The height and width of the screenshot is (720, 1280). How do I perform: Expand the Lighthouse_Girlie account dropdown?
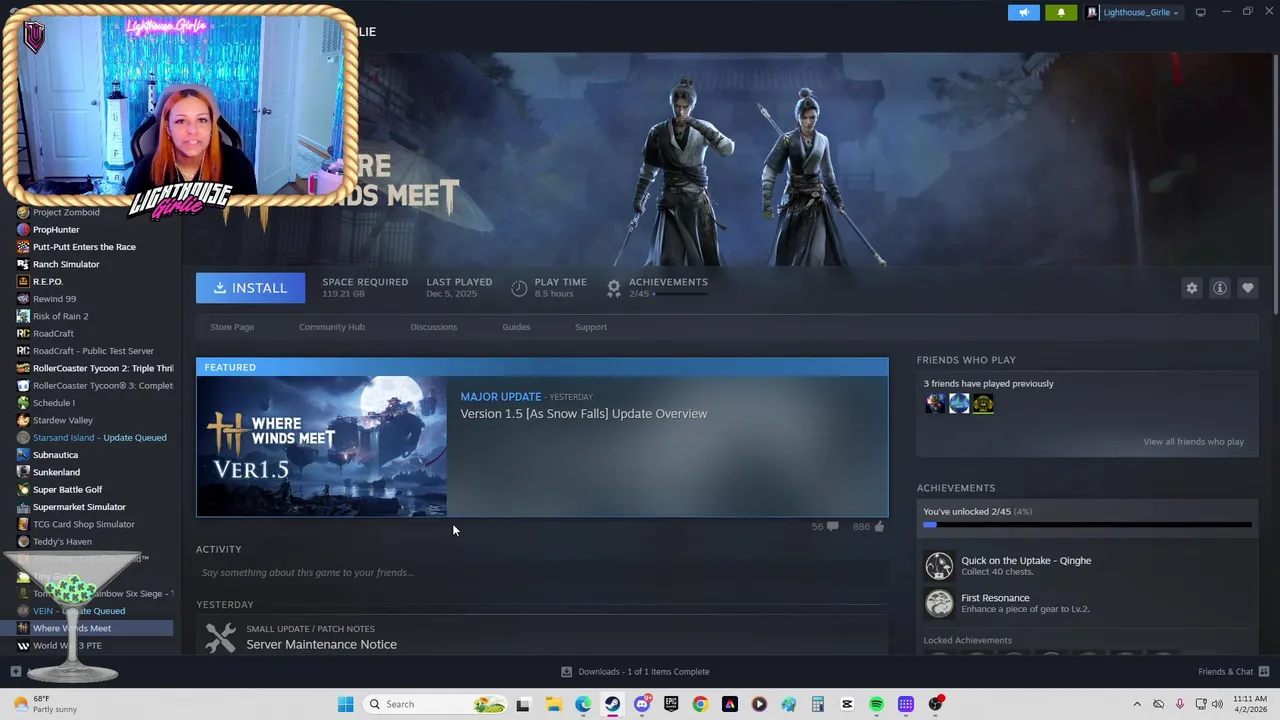pyautogui.click(x=1133, y=12)
